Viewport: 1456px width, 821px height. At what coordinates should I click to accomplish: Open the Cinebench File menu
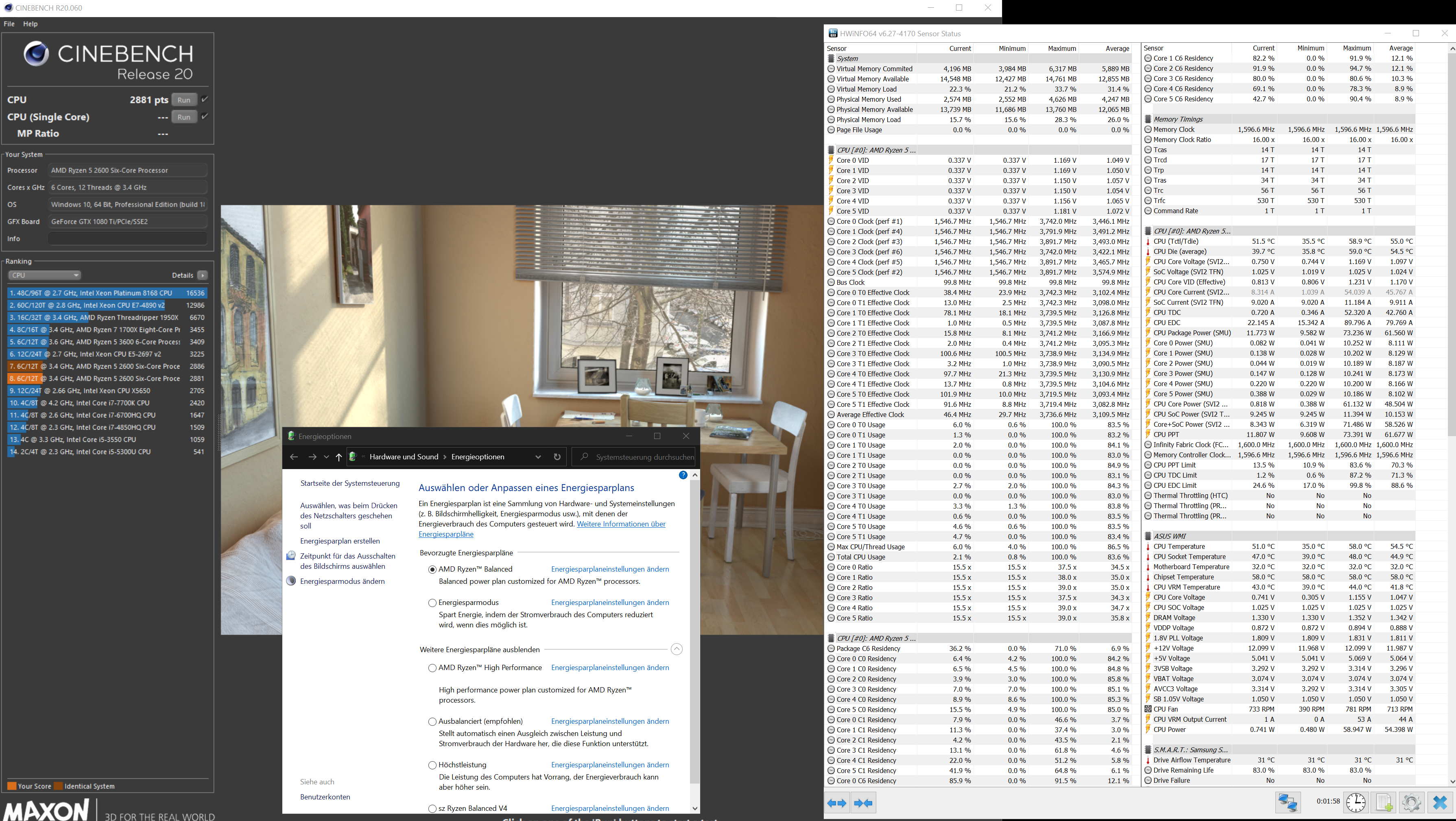click(9, 24)
